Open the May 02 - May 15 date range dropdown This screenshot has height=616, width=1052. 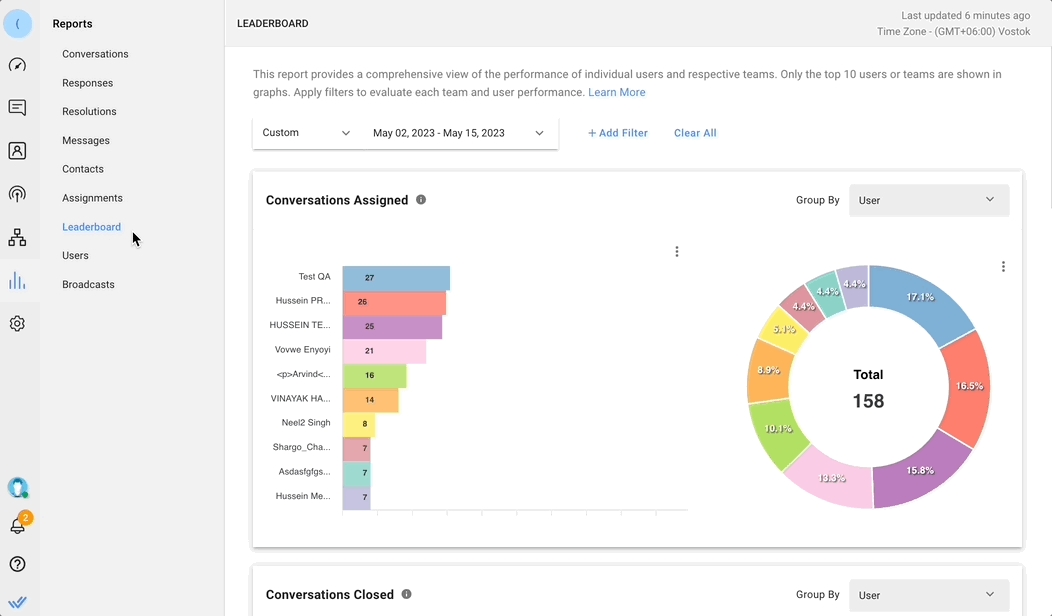458,133
